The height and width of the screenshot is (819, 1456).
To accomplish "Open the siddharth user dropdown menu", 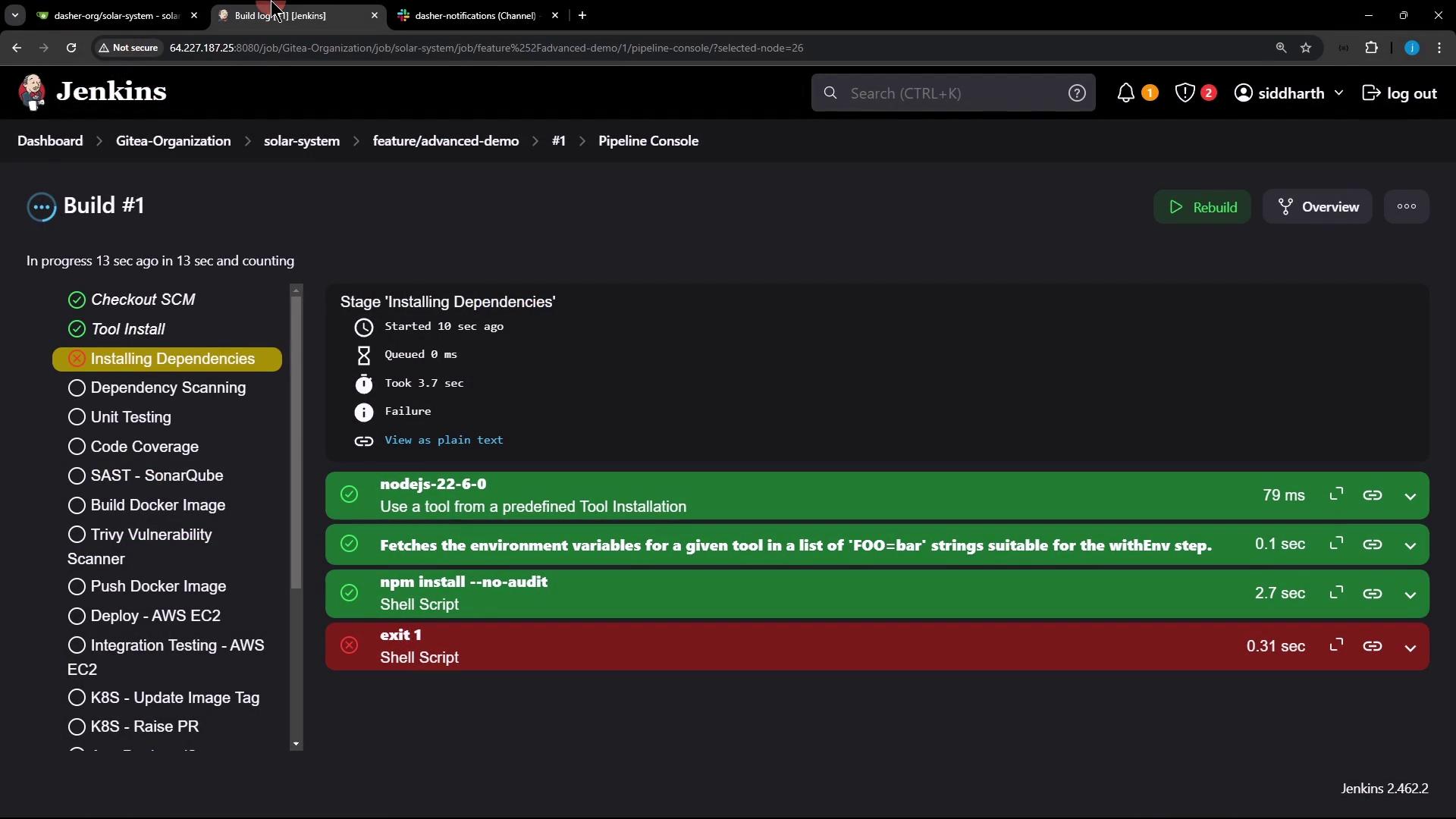I will (1291, 93).
